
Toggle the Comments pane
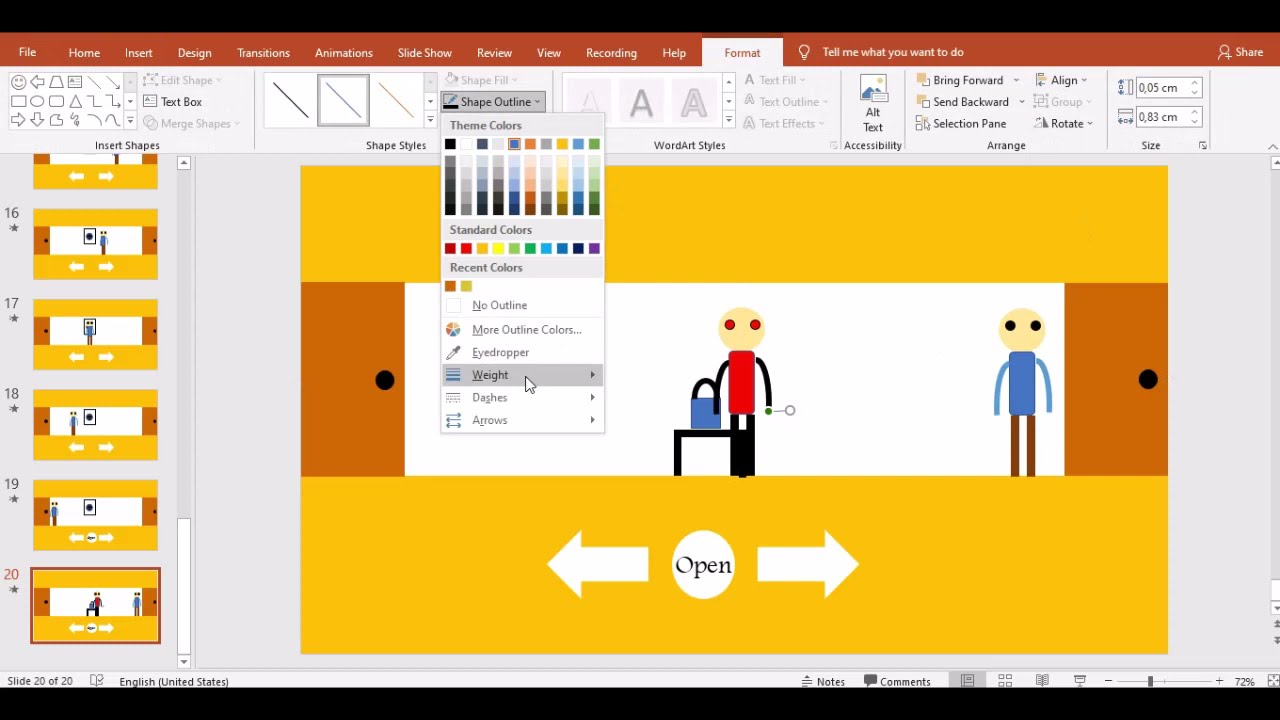point(896,682)
